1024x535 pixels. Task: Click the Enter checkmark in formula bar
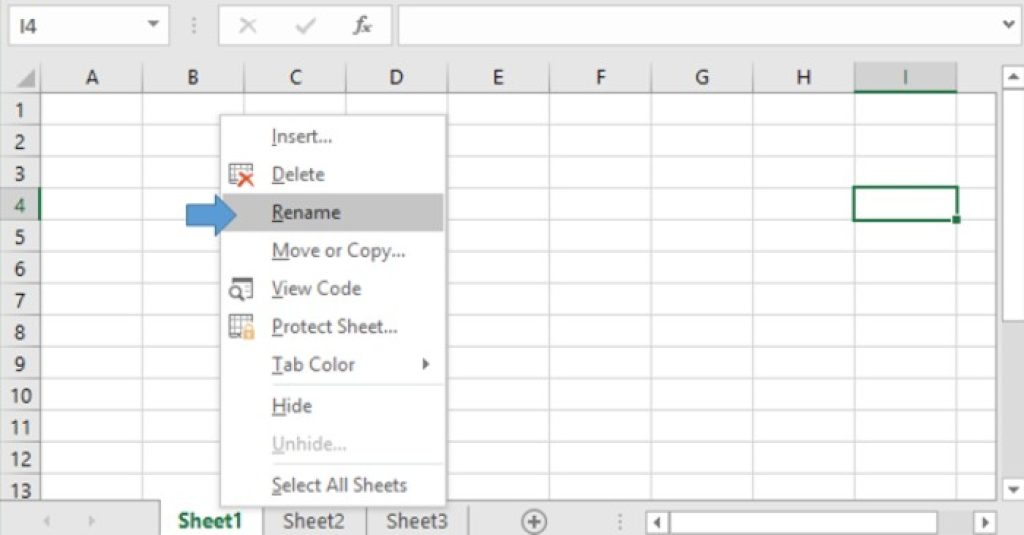pyautogui.click(x=305, y=26)
